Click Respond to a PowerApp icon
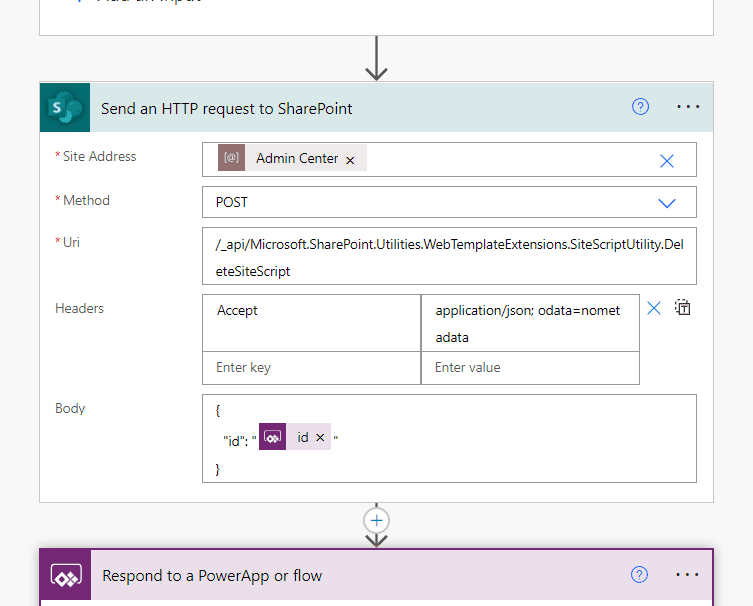Image resolution: width=753 pixels, height=606 pixels. pos(66,575)
